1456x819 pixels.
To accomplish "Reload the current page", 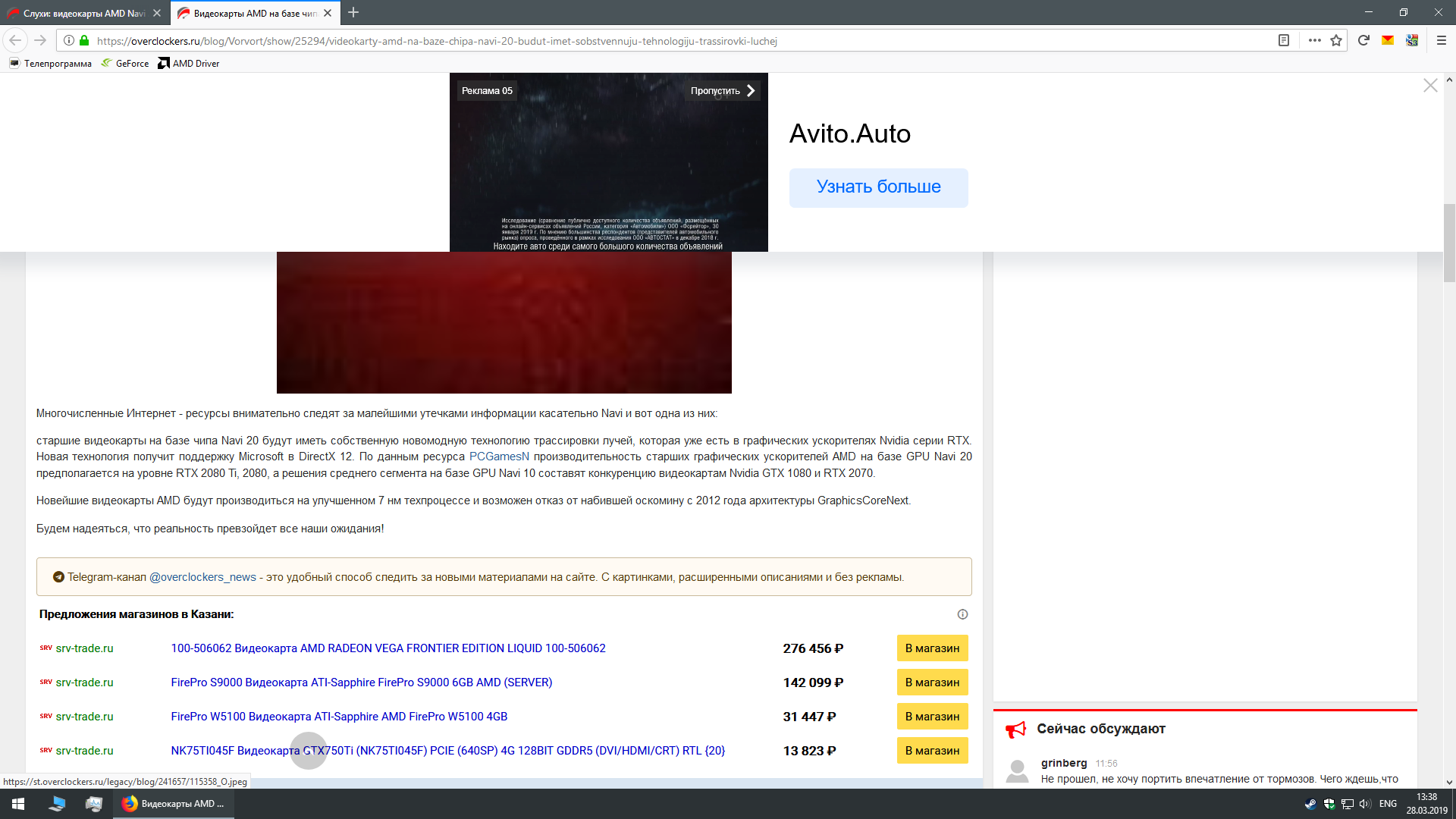I will pyautogui.click(x=1363, y=40).
